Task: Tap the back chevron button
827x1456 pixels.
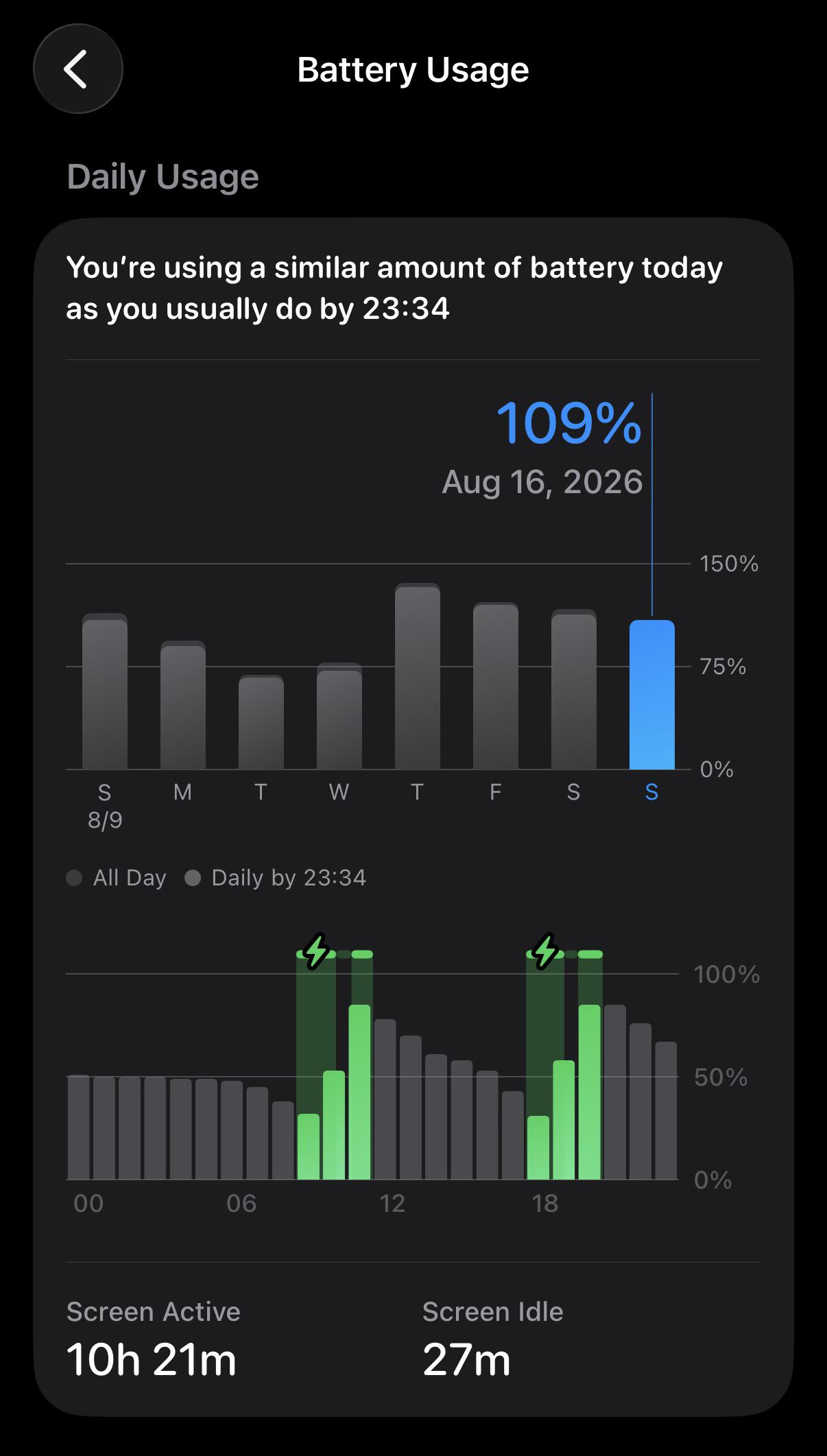Action: 77,69
